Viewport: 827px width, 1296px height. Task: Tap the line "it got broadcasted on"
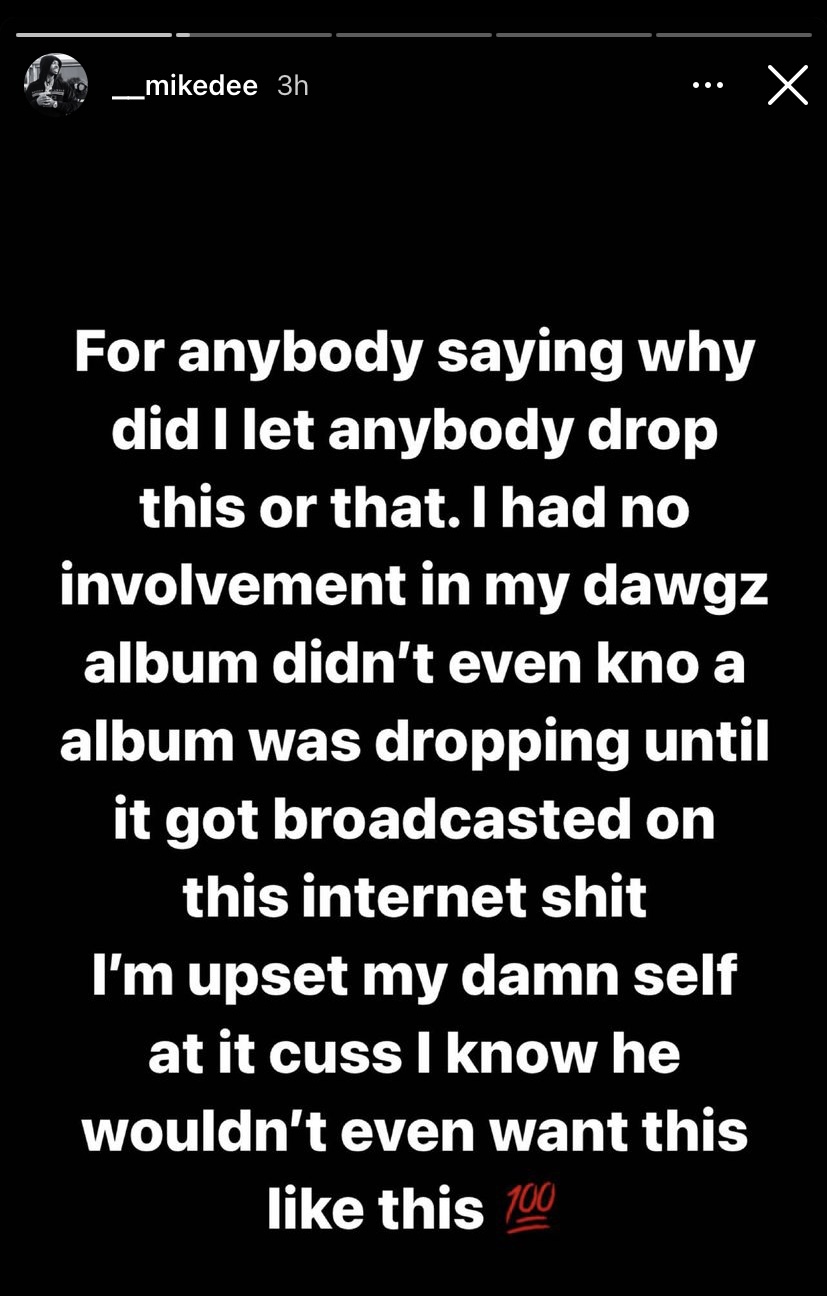pyautogui.click(x=414, y=821)
